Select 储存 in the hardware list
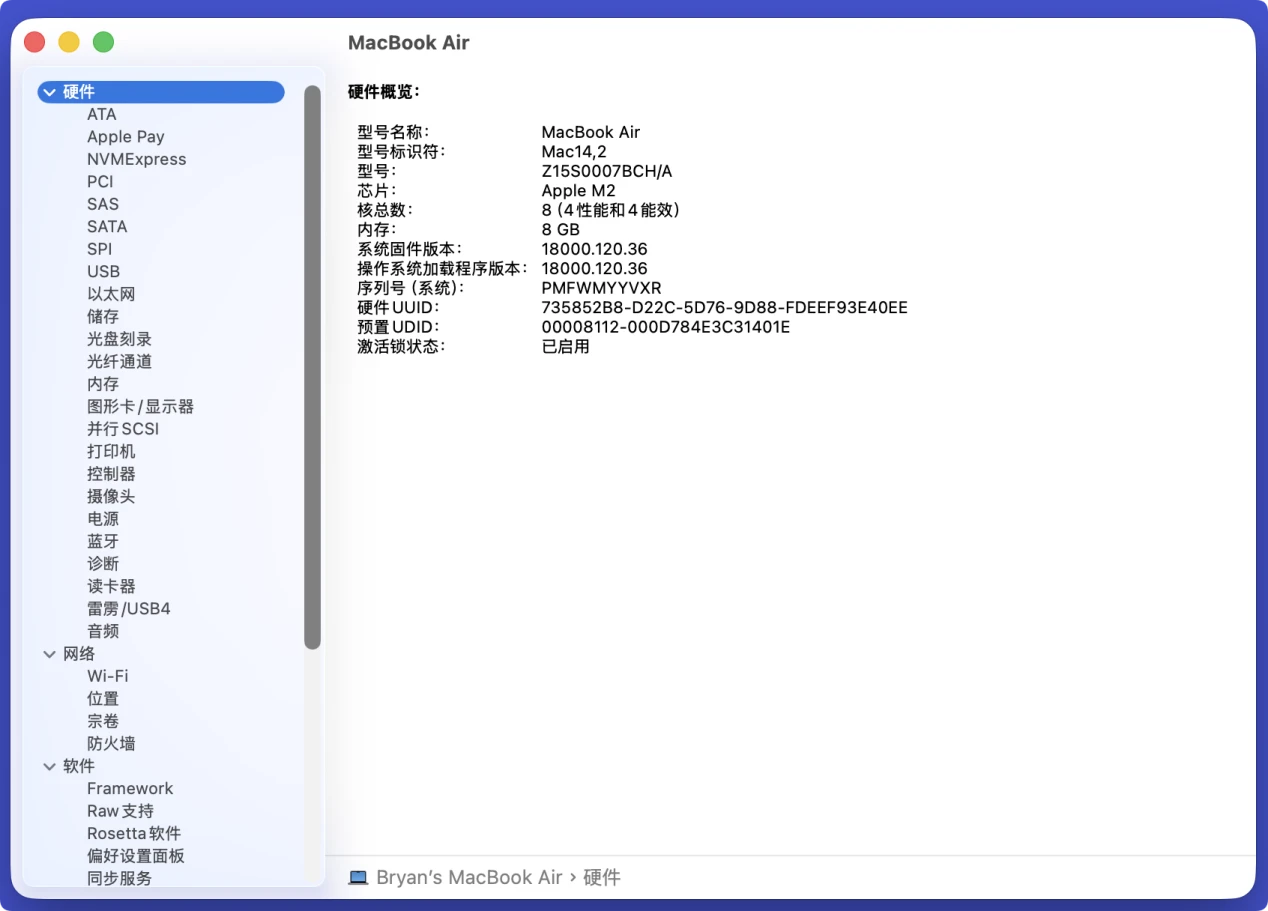The width and height of the screenshot is (1268, 911). tap(103, 316)
